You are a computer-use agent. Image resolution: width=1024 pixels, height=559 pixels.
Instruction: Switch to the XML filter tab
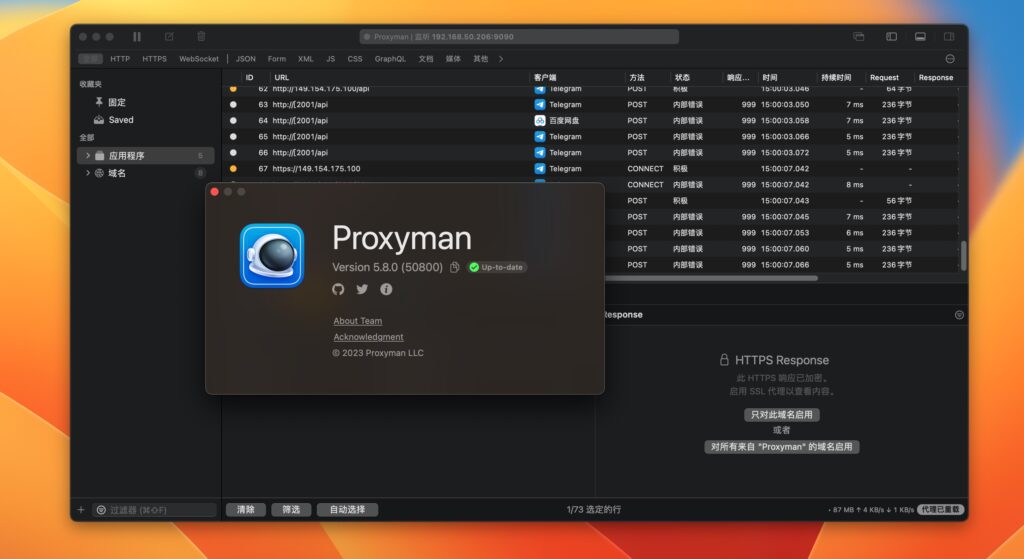click(x=306, y=59)
